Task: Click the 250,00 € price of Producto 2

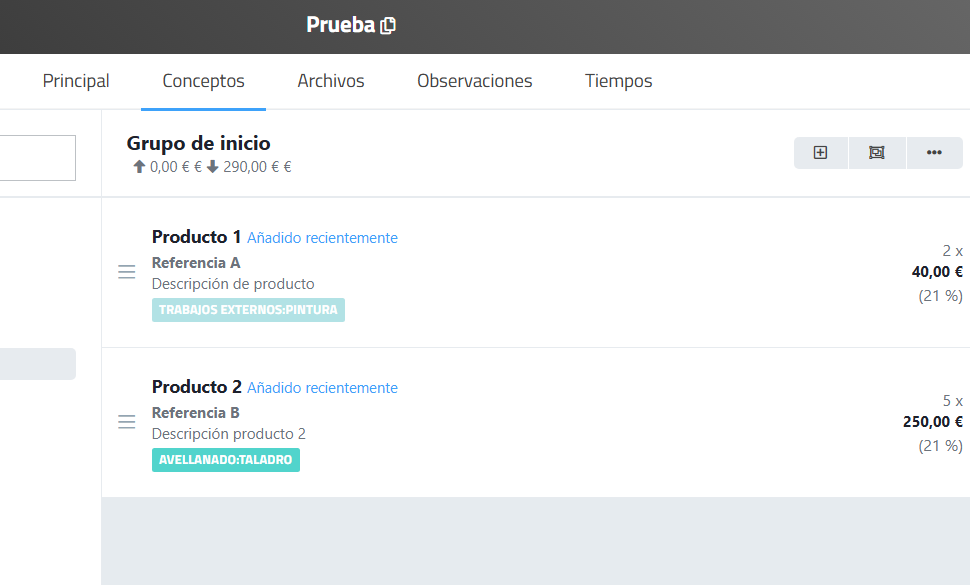Action: 932,422
